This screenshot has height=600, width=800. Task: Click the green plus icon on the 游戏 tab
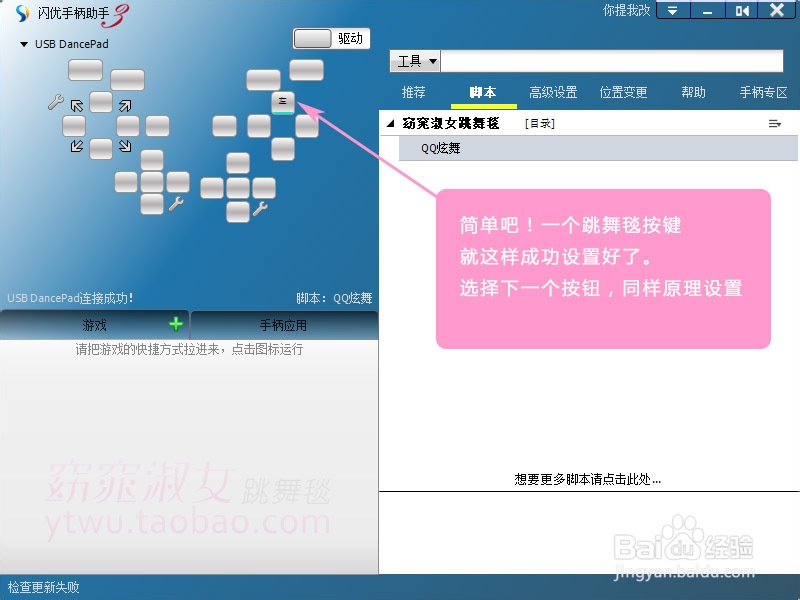point(176,324)
